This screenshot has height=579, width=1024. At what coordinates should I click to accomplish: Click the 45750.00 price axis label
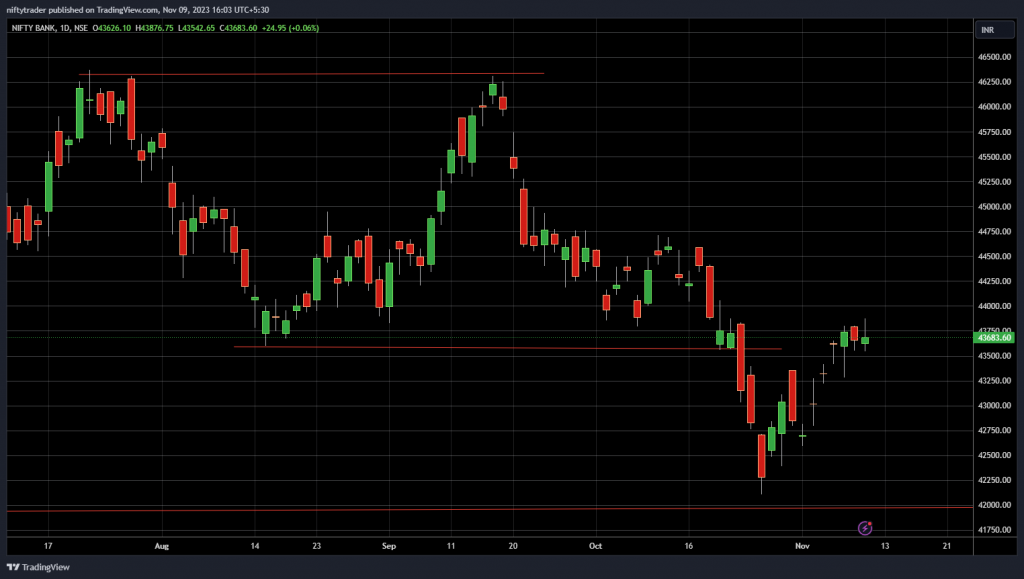coord(994,132)
